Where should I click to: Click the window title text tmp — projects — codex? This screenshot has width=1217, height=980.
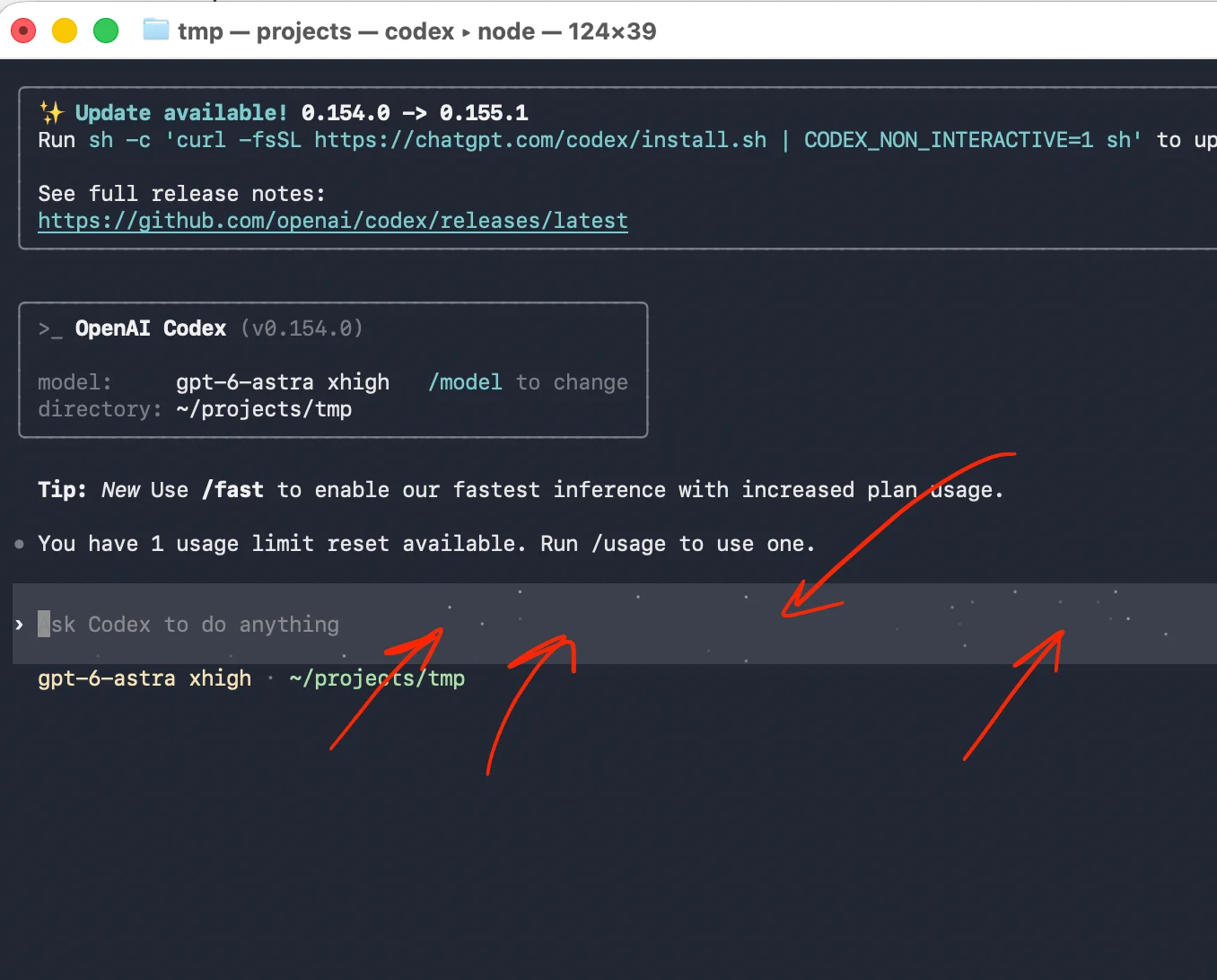click(x=316, y=31)
